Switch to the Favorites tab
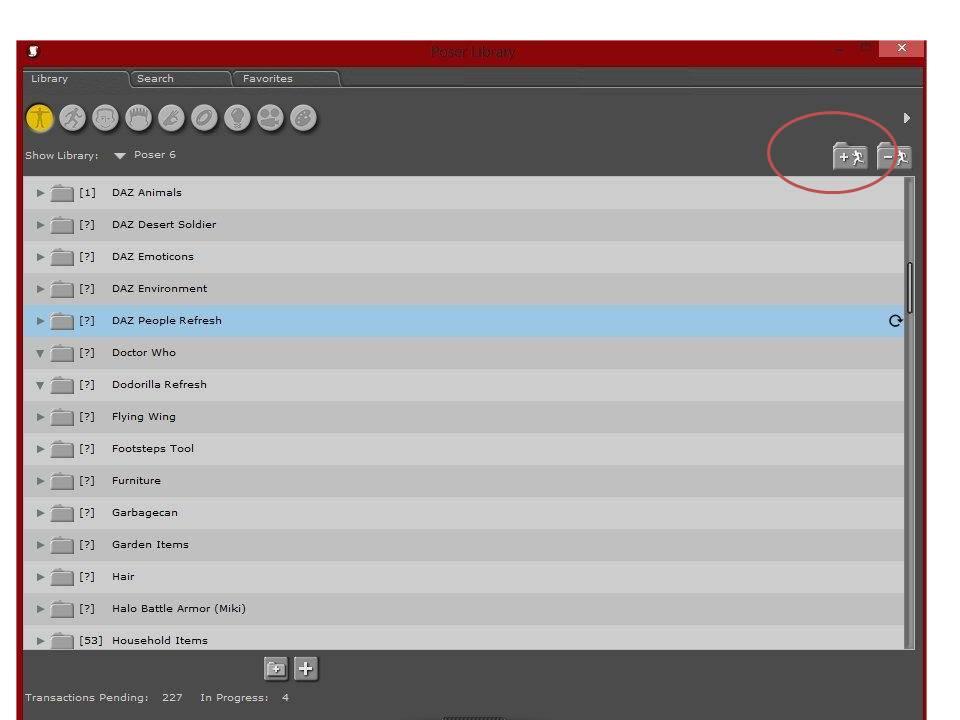Viewport: 960px width, 720px height. pyautogui.click(x=286, y=78)
